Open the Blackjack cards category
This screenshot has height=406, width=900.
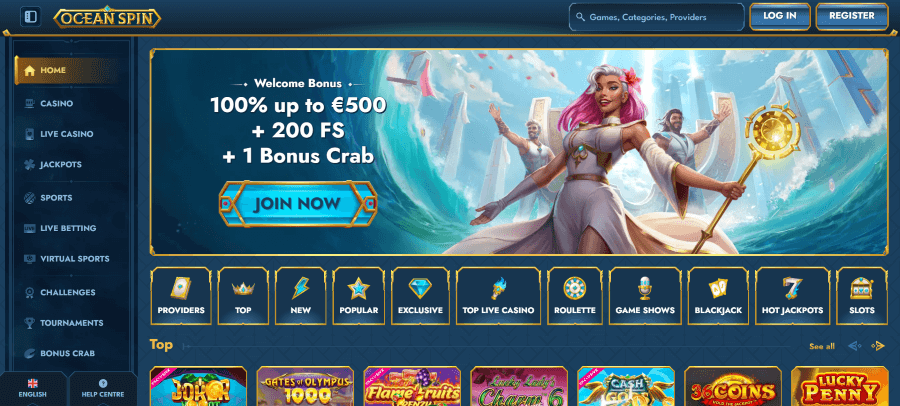718,296
